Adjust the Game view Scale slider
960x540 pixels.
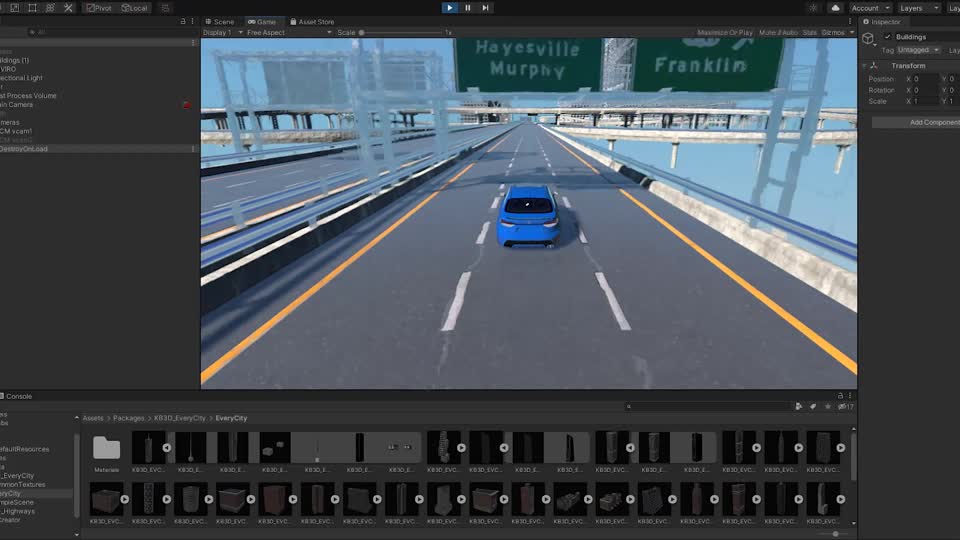[401, 32]
